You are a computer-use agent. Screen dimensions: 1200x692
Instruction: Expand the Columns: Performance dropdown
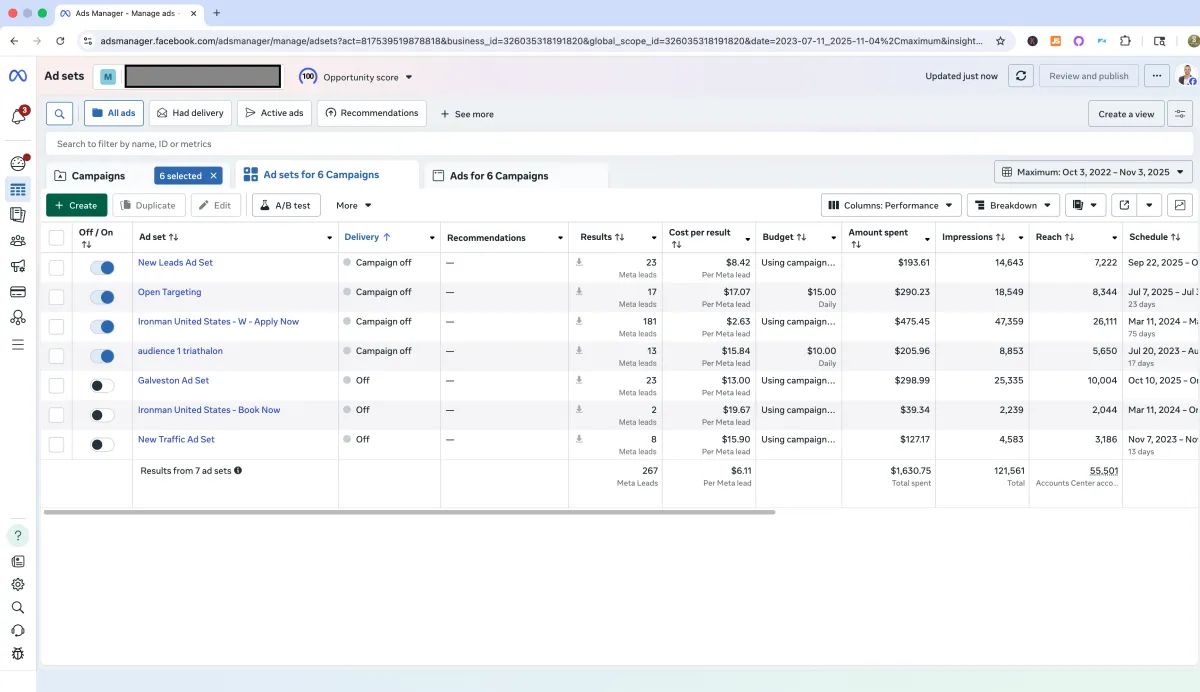891,205
